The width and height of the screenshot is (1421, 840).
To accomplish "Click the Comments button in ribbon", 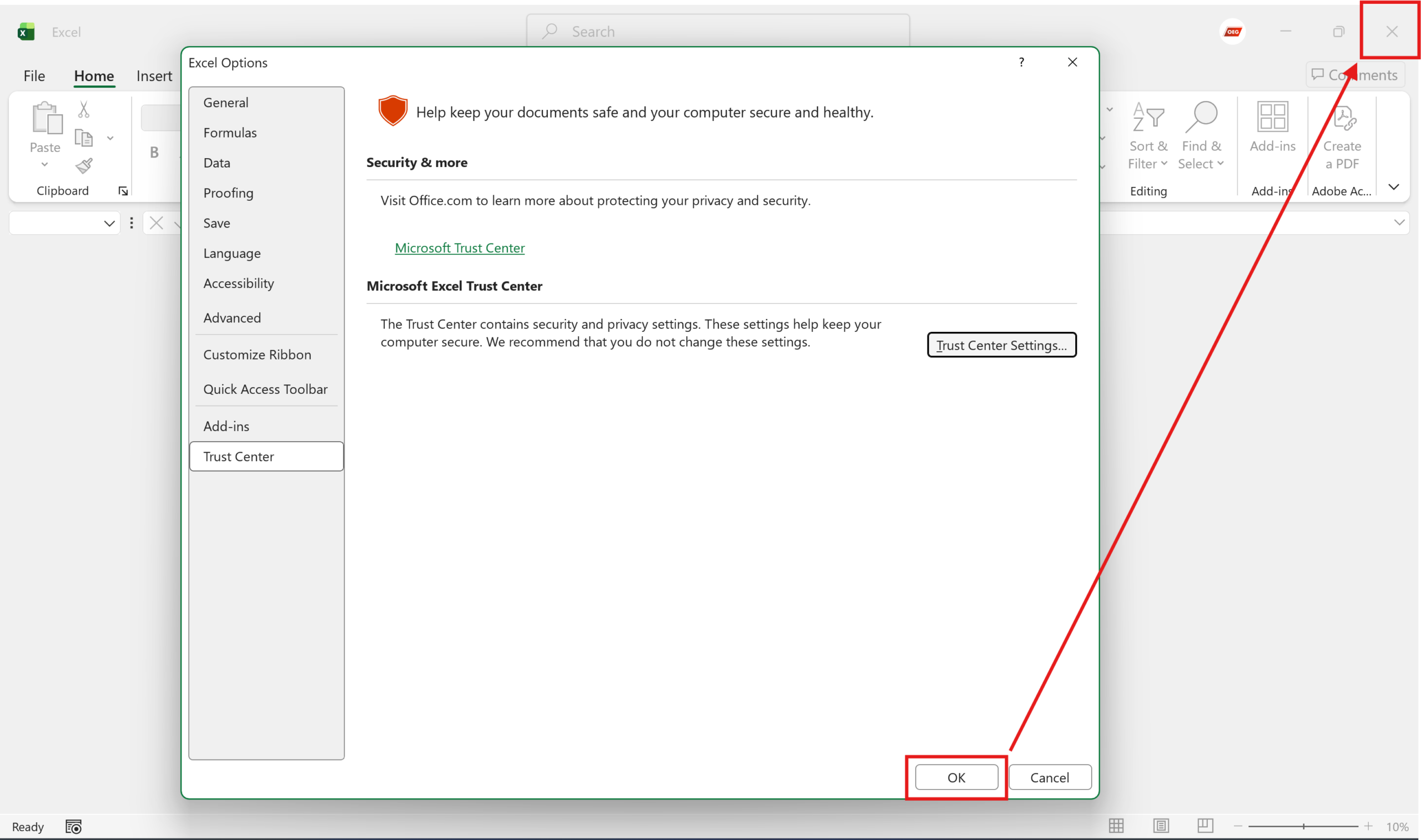I will pyautogui.click(x=1355, y=75).
